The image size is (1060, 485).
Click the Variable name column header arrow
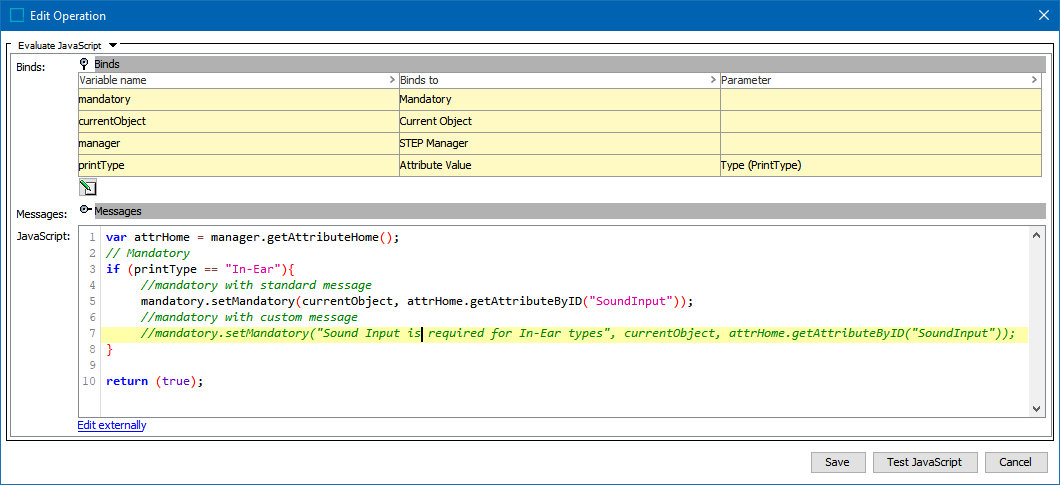pyautogui.click(x=391, y=80)
